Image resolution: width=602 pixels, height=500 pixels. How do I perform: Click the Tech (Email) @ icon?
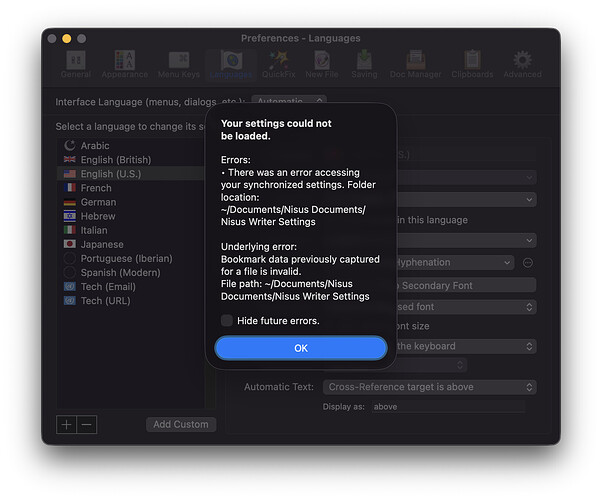(69, 286)
